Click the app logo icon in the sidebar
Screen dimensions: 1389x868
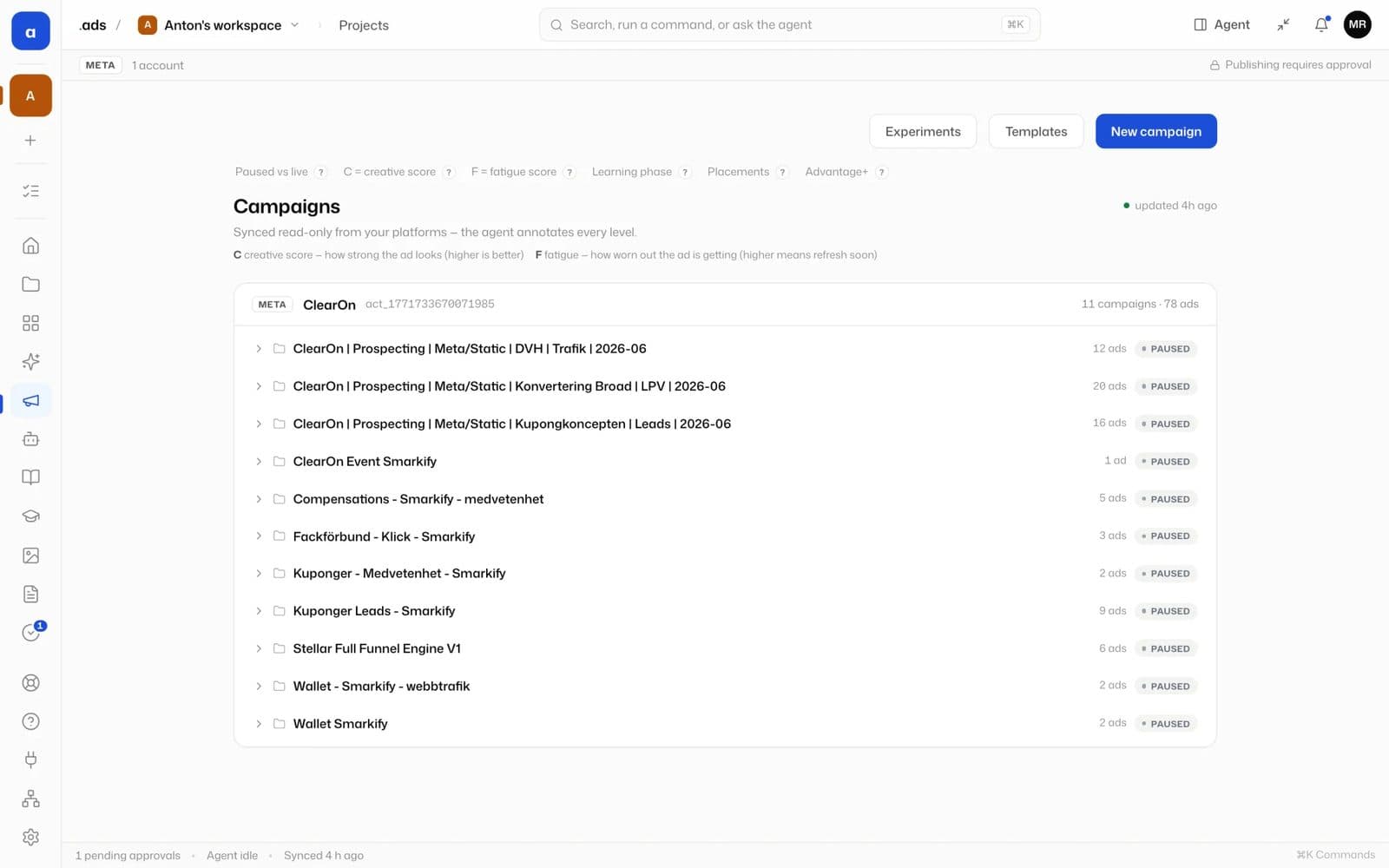pyautogui.click(x=30, y=31)
